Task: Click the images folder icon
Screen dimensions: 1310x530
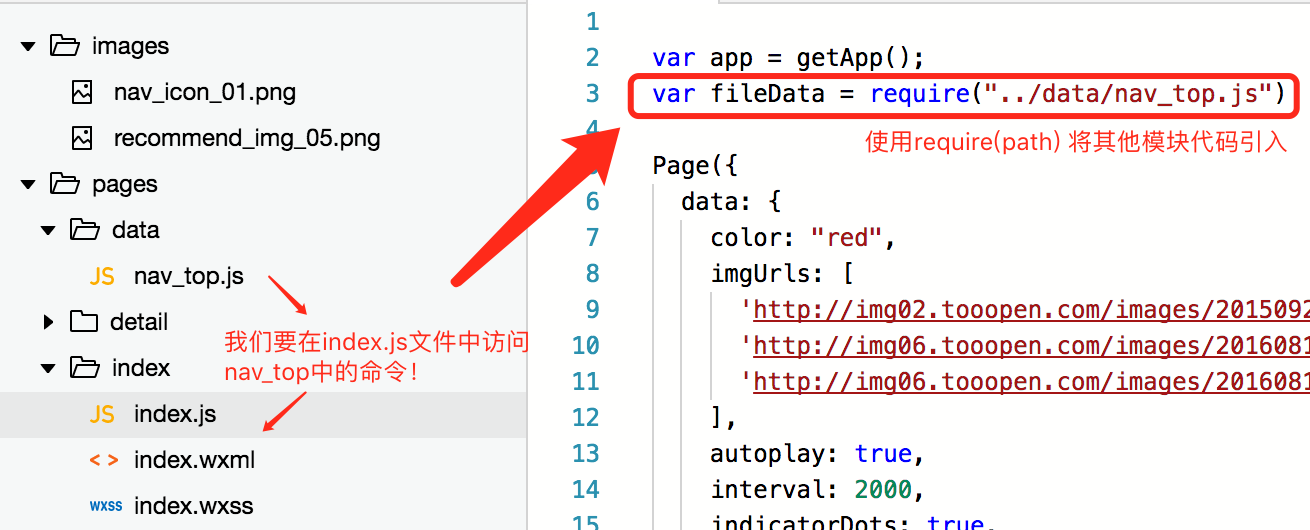Action: coord(65,46)
